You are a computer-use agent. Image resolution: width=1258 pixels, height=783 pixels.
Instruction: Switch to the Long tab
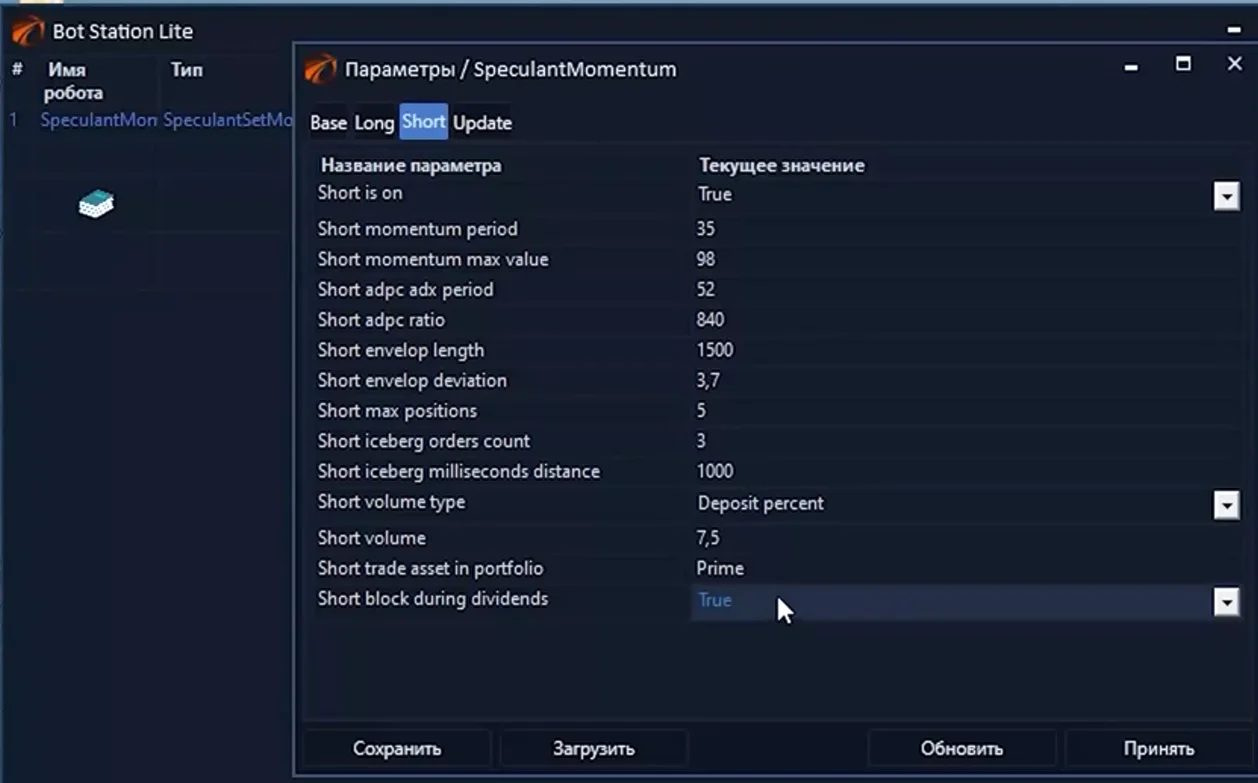point(374,122)
